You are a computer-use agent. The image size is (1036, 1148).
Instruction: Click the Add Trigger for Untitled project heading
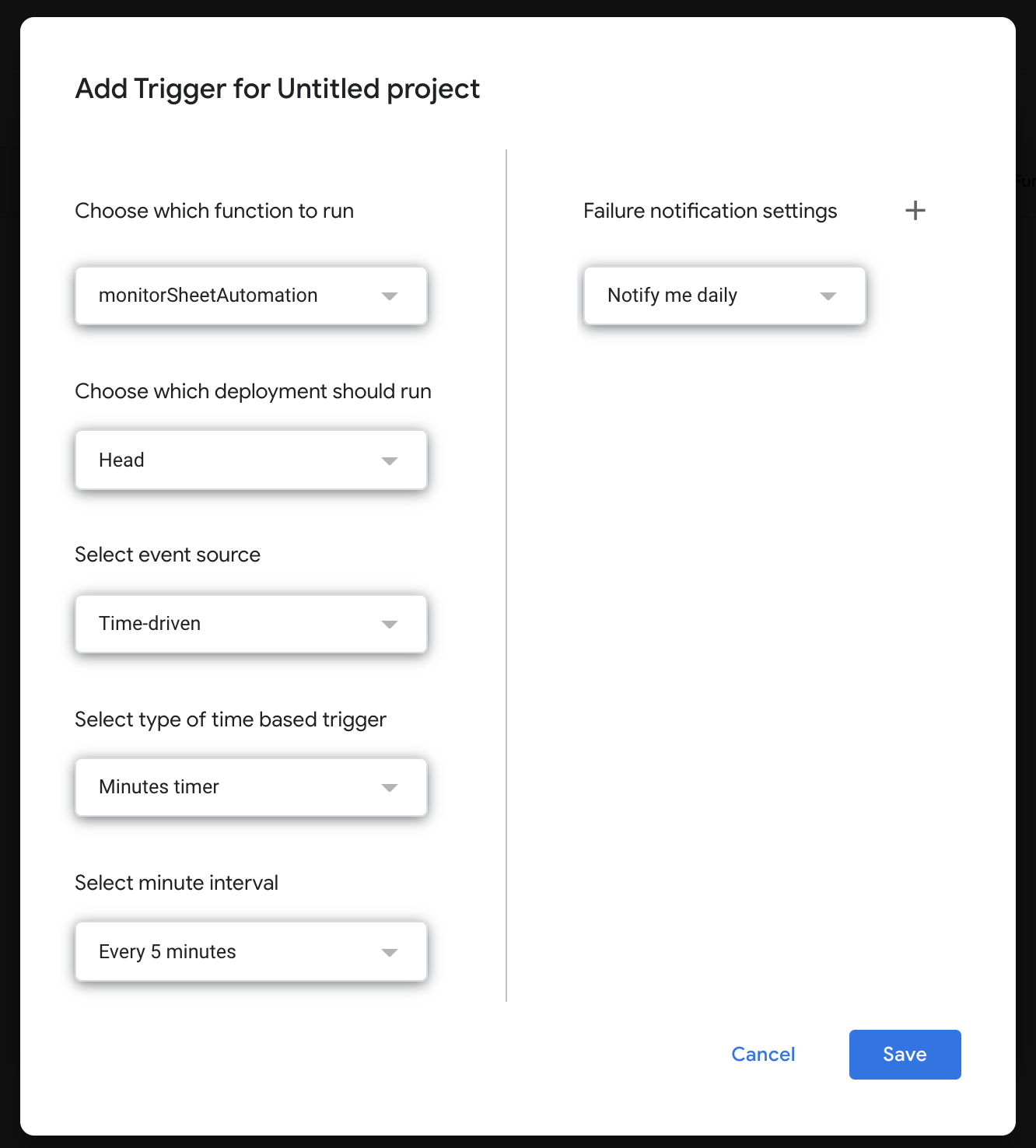point(278,89)
